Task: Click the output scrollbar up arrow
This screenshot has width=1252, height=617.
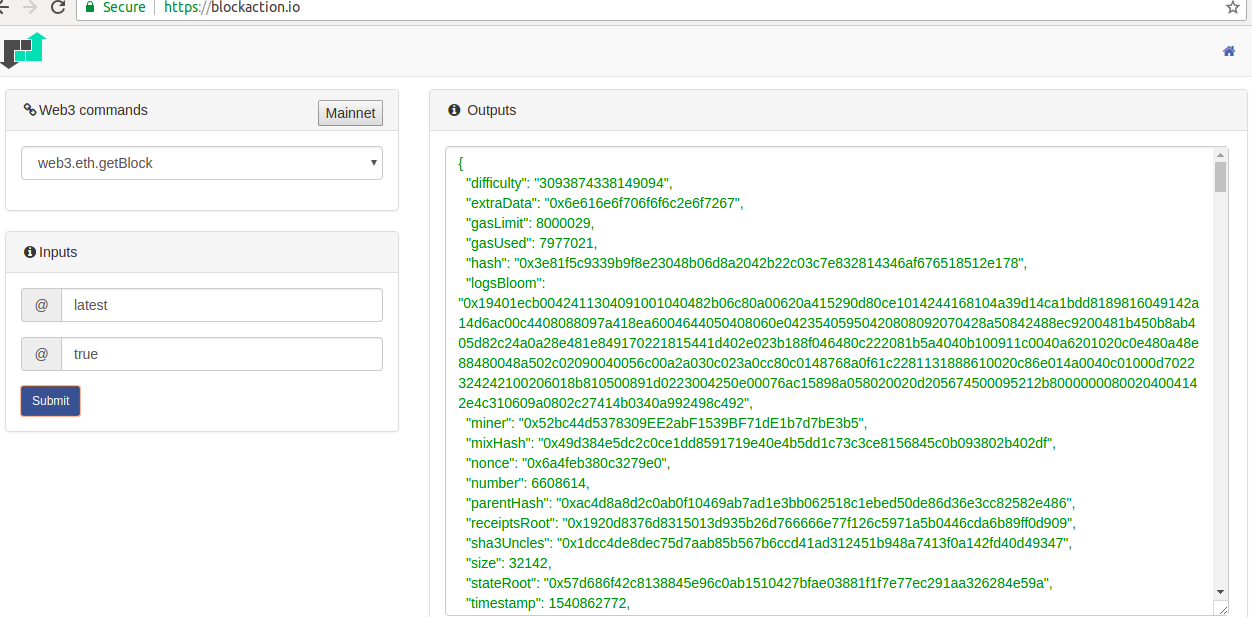Action: click(x=1220, y=155)
